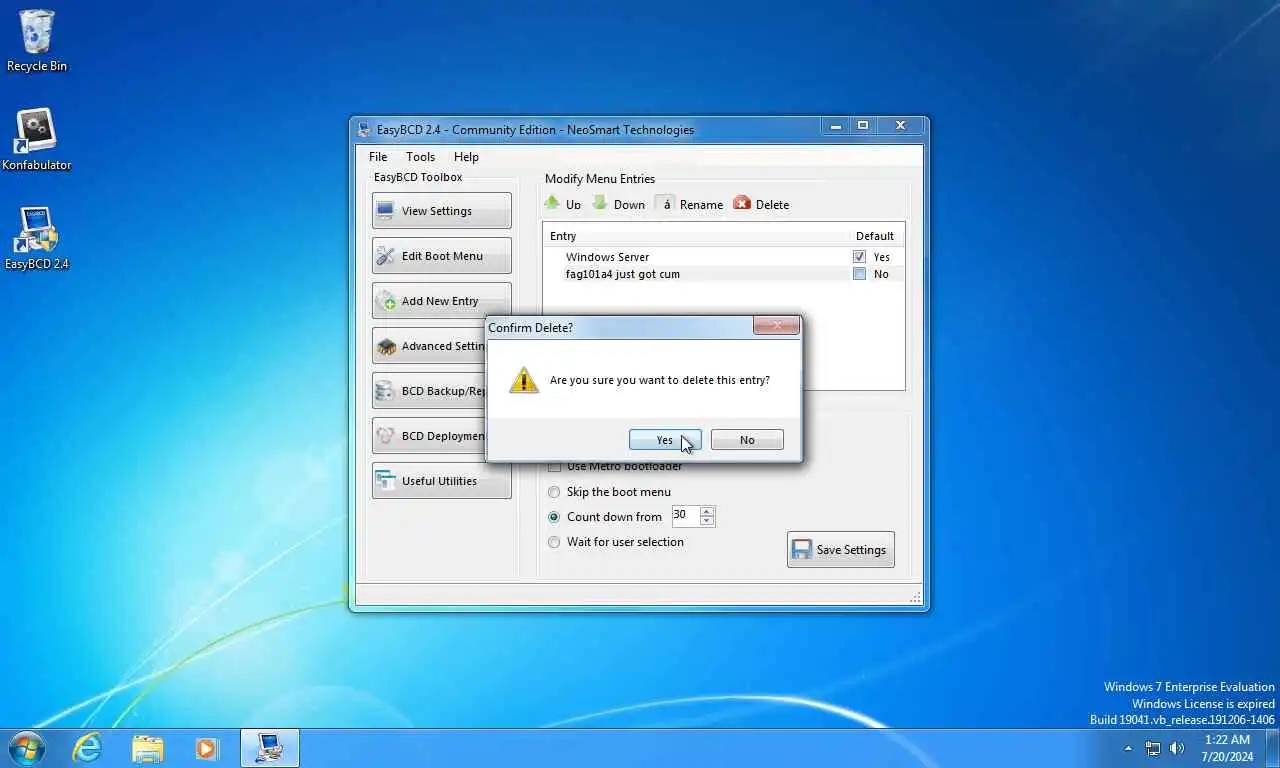Image resolution: width=1280 pixels, height=768 pixels.
Task: Cancel deletion with the No button
Action: coord(747,440)
